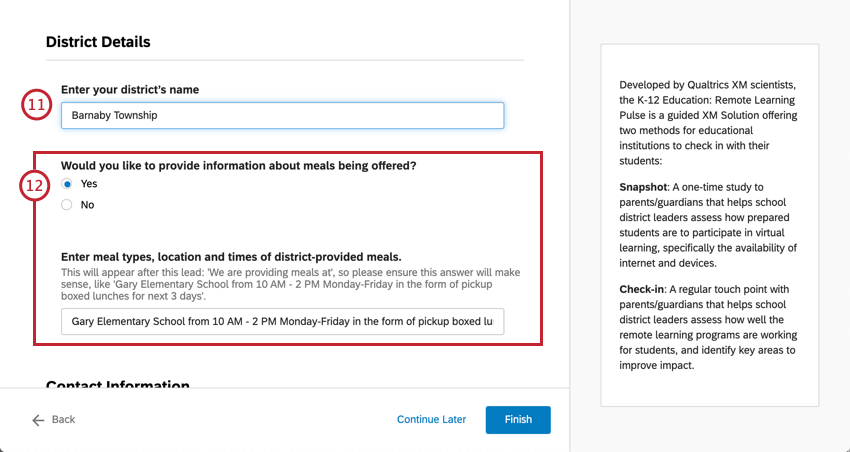Click the bold Check-in term in side panel

pos(645,288)
